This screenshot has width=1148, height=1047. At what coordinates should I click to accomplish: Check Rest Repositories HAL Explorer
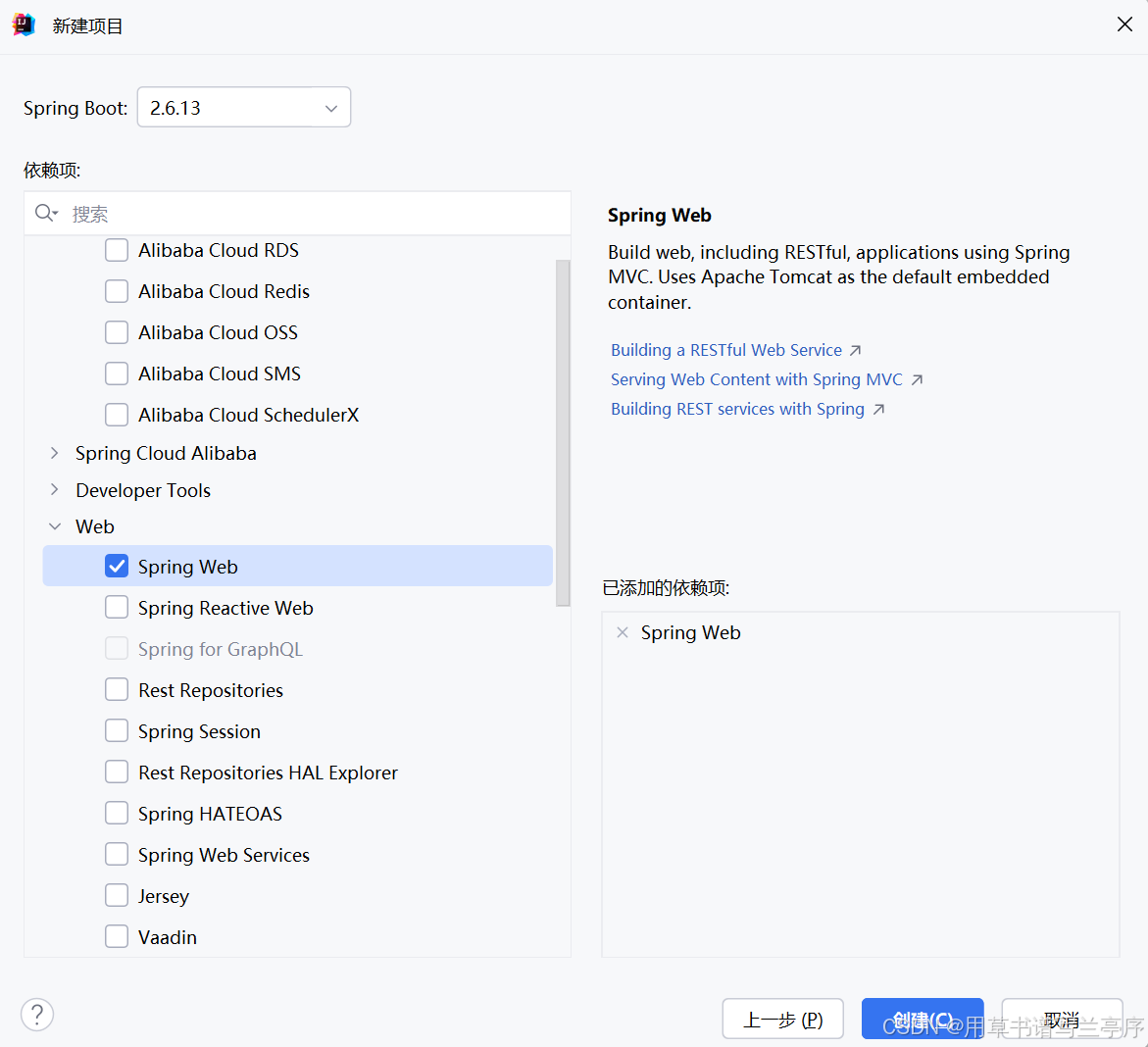click(117, 772)
